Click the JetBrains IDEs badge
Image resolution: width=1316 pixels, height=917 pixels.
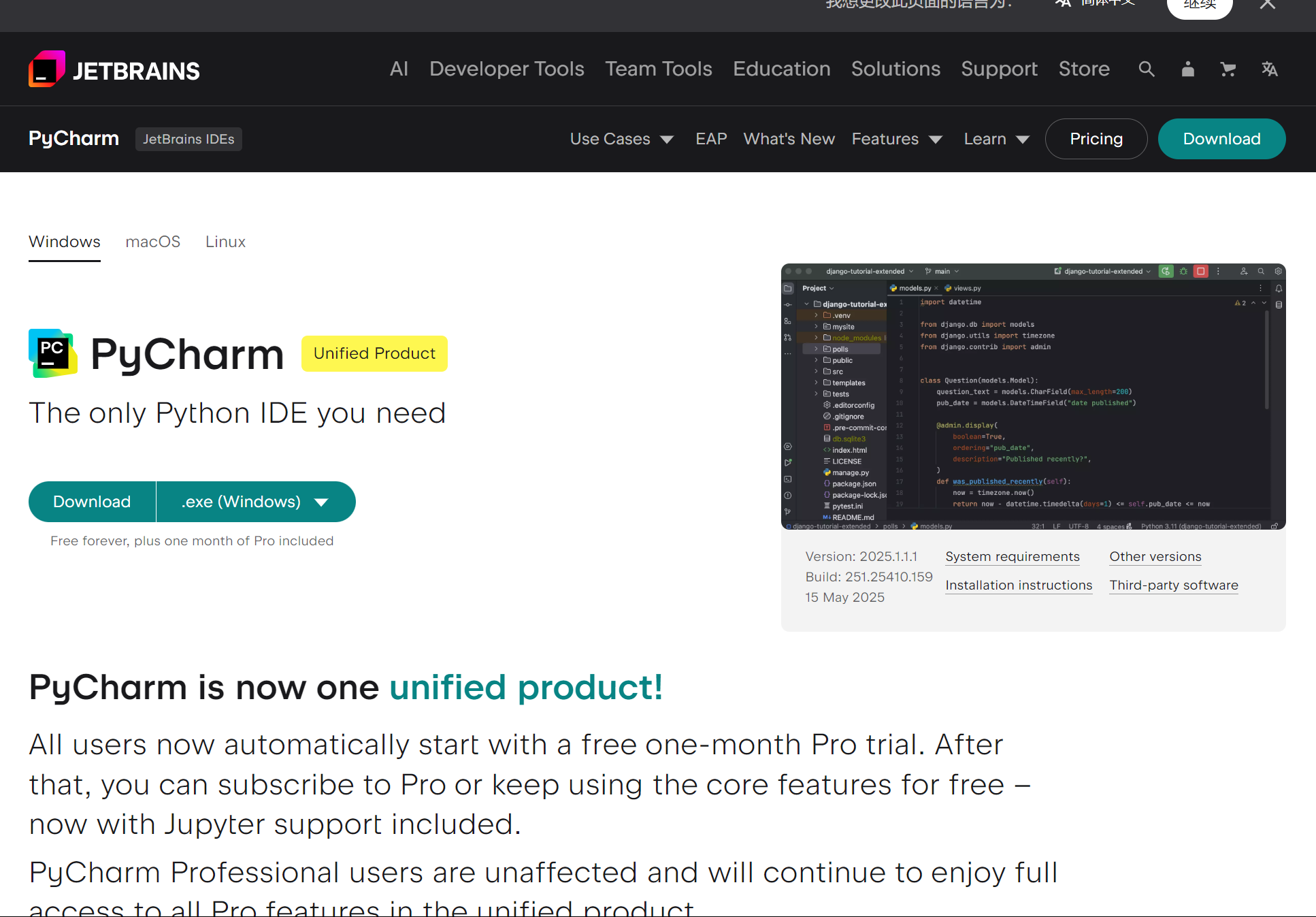(x=188, y=139)
